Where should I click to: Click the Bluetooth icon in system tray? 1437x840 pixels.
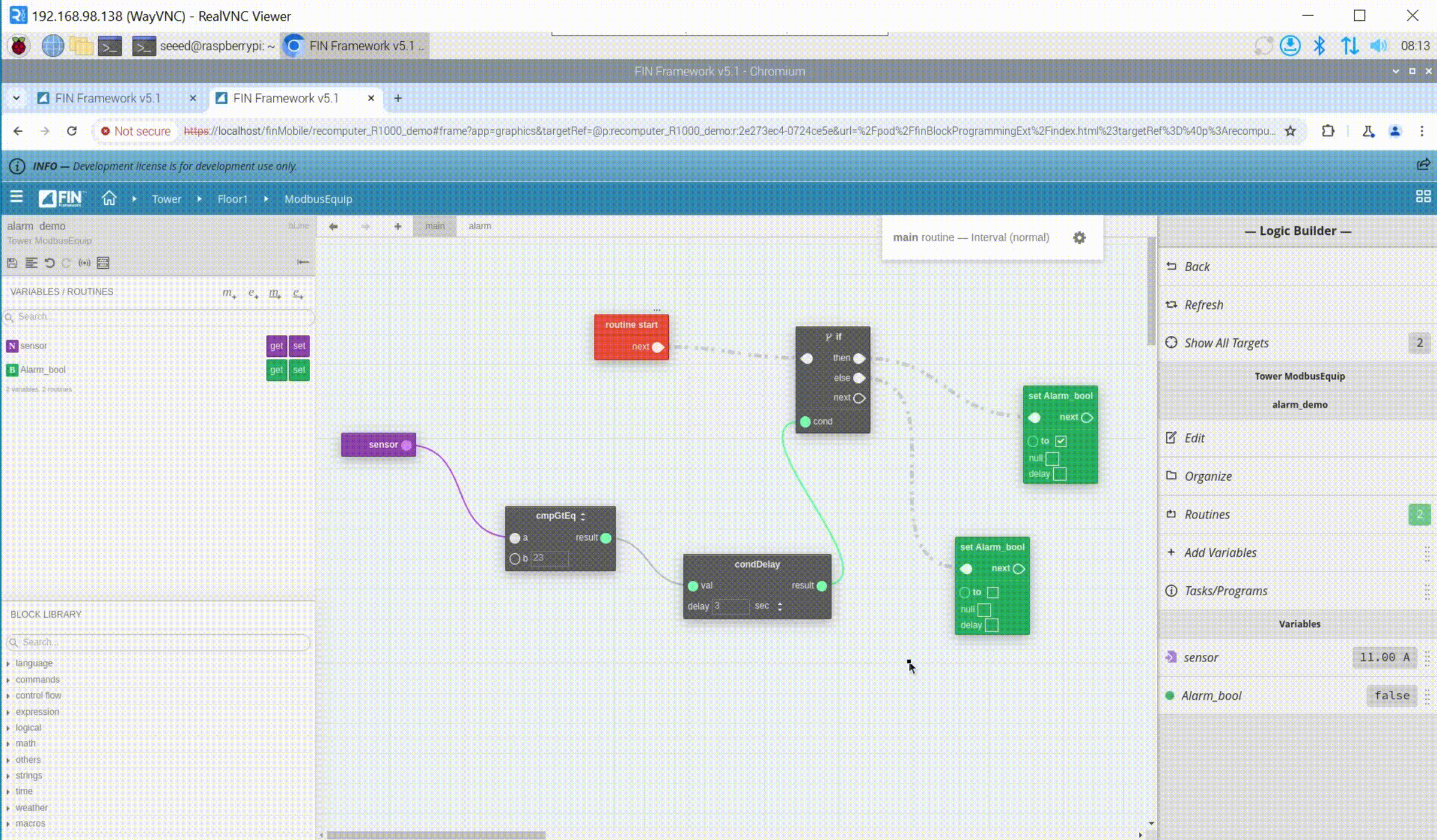[1319, 46]
